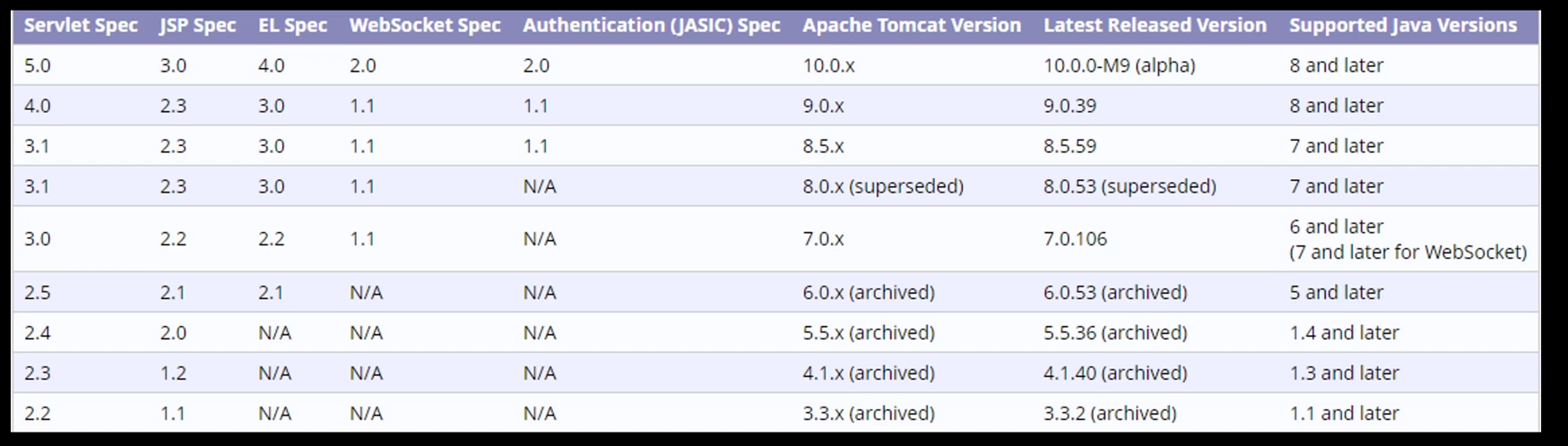The image size is (1568, 446).
Task: Click the Latest Released Version header
Action: point(1155,25)
